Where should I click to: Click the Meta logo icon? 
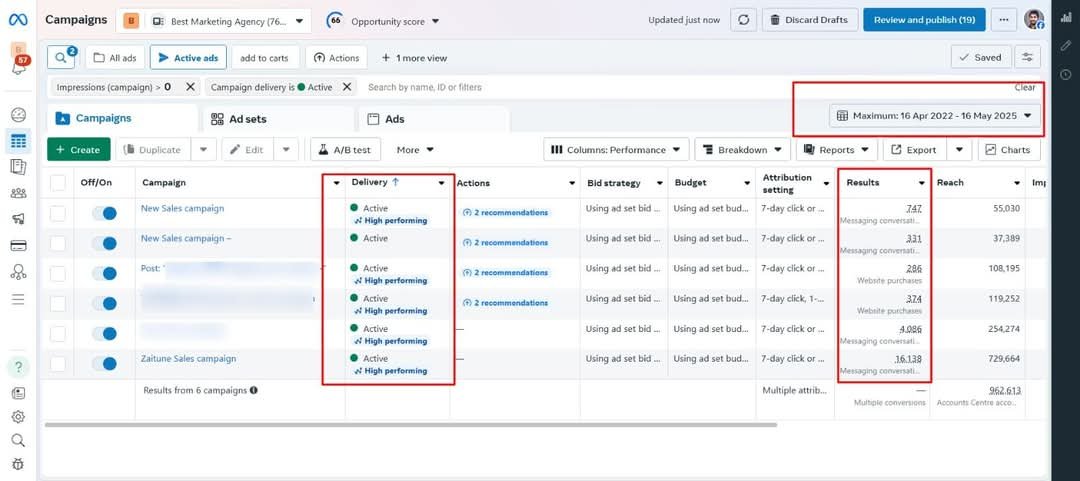click(x=18, y=20)
